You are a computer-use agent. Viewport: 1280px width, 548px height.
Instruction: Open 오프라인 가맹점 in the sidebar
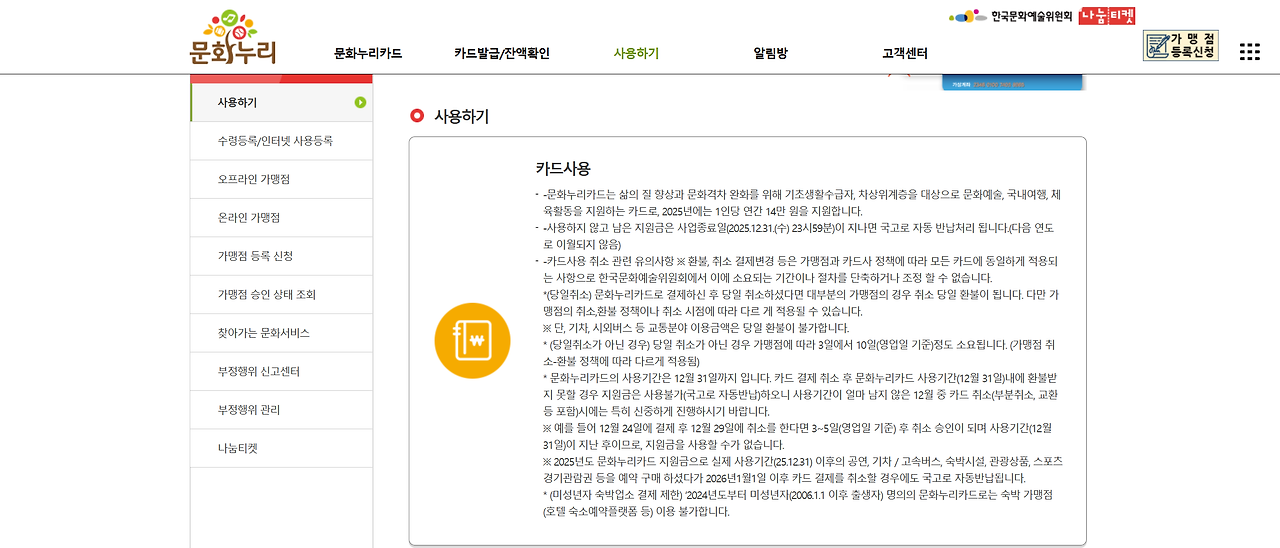[x=281, y=179]
